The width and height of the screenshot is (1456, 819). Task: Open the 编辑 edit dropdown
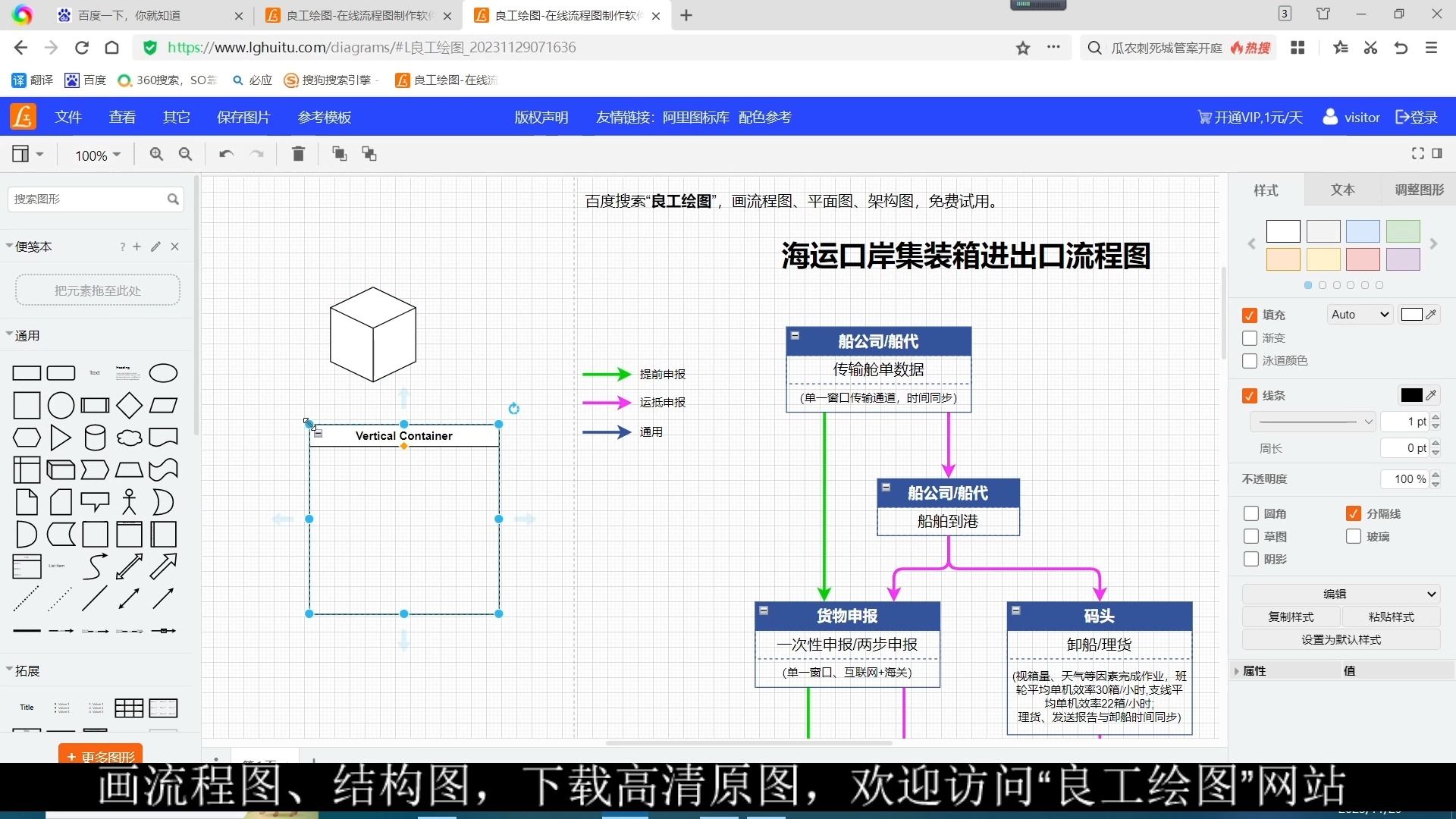pyautogui.click(x=1341, y=595)
